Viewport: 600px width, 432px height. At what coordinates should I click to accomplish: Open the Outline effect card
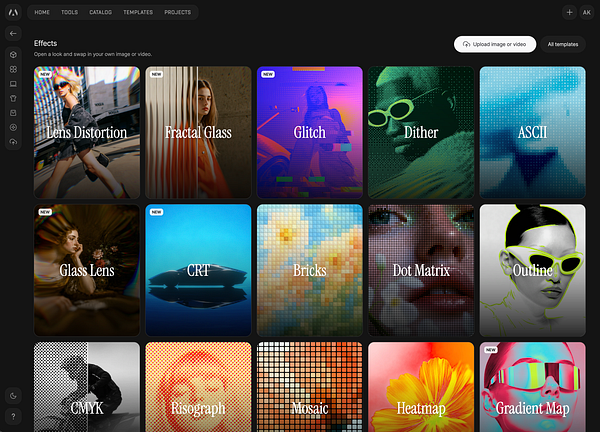532,270
